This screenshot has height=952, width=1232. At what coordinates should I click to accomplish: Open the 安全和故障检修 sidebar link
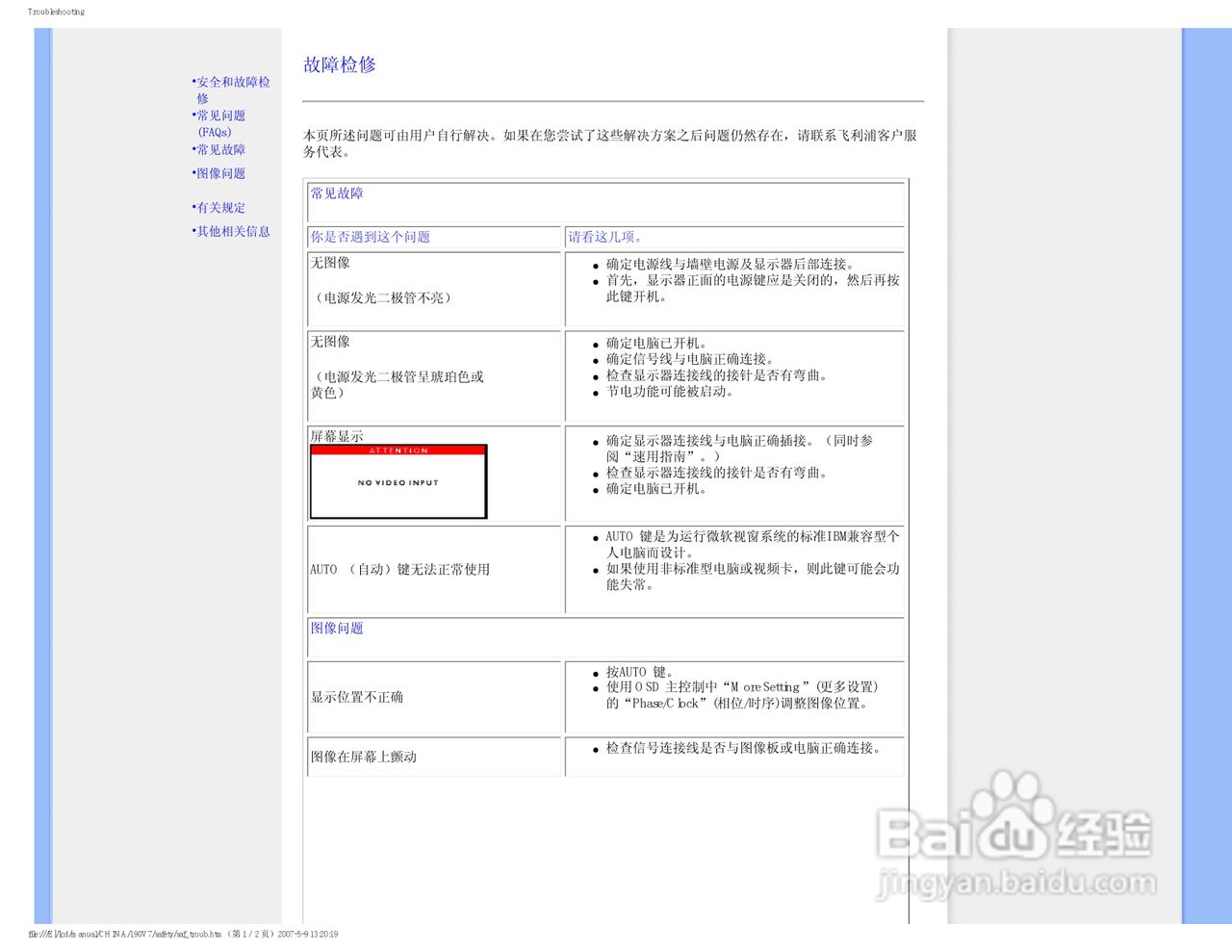click(x=231, y=90)
